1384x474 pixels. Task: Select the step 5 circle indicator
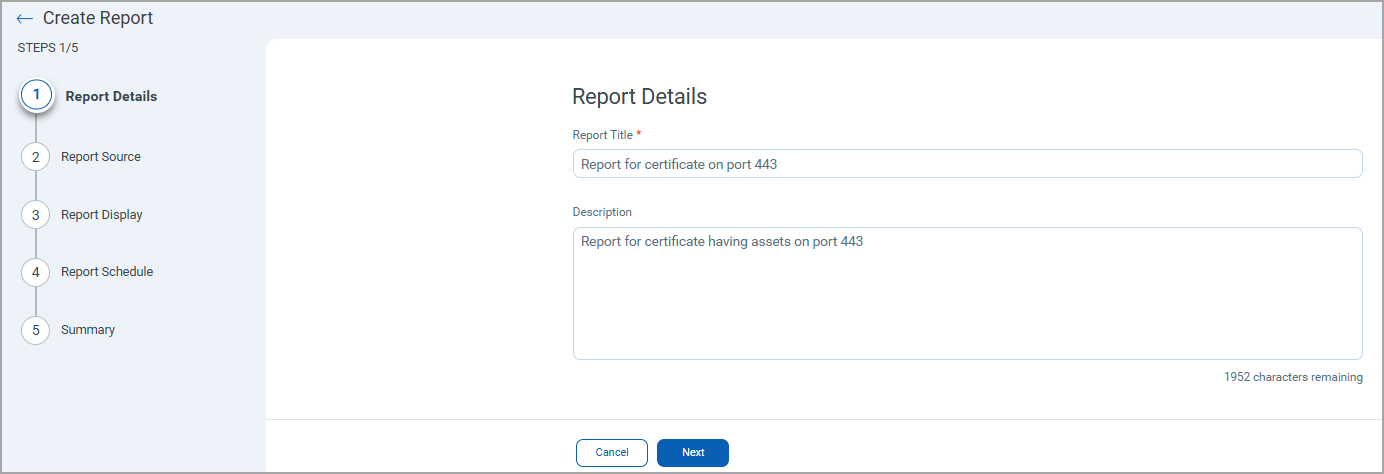tap(35, 330)
